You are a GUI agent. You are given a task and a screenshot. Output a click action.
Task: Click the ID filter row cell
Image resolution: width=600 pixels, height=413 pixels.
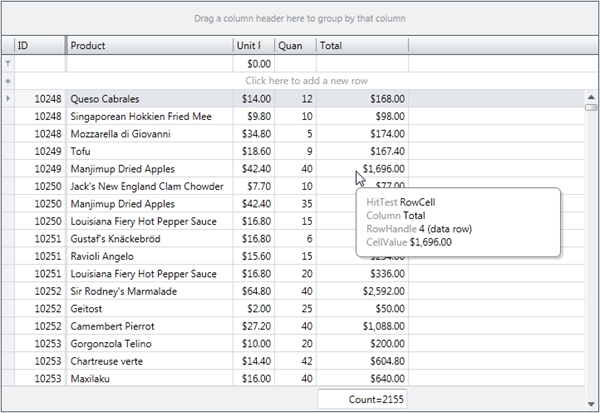pos(40,64)
